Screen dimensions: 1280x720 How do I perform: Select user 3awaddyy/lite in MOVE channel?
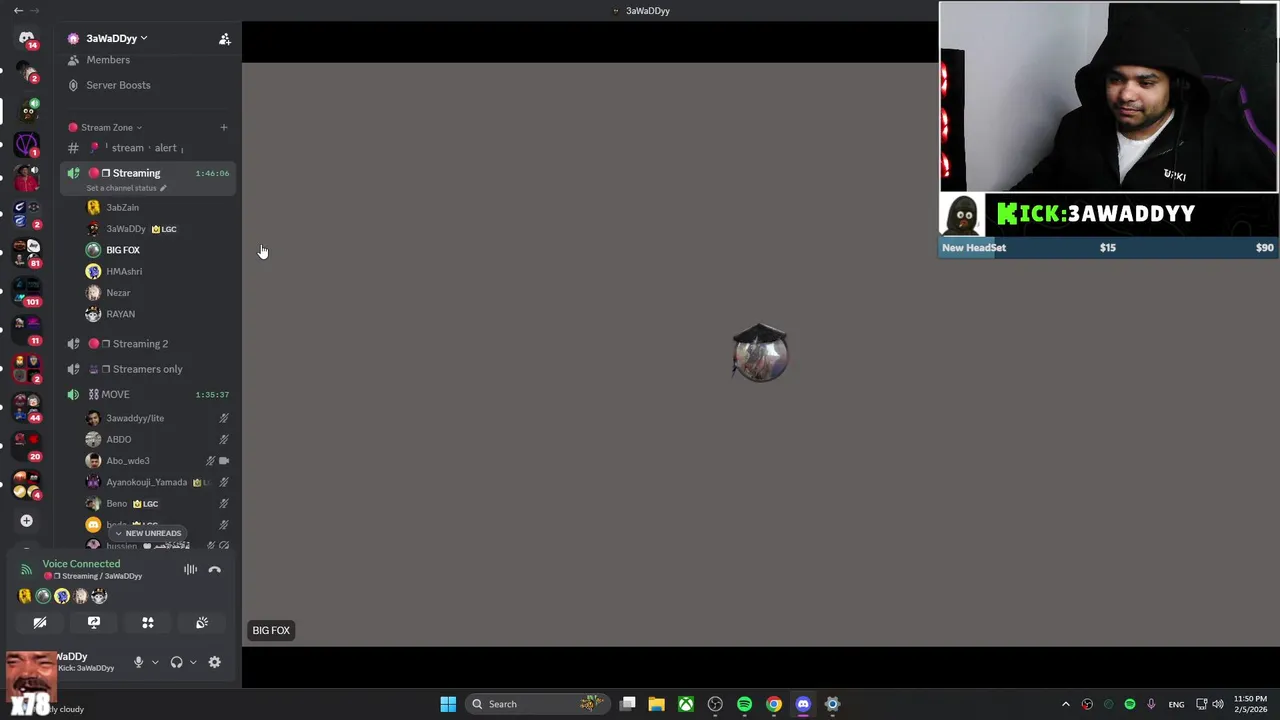(135, 419)
